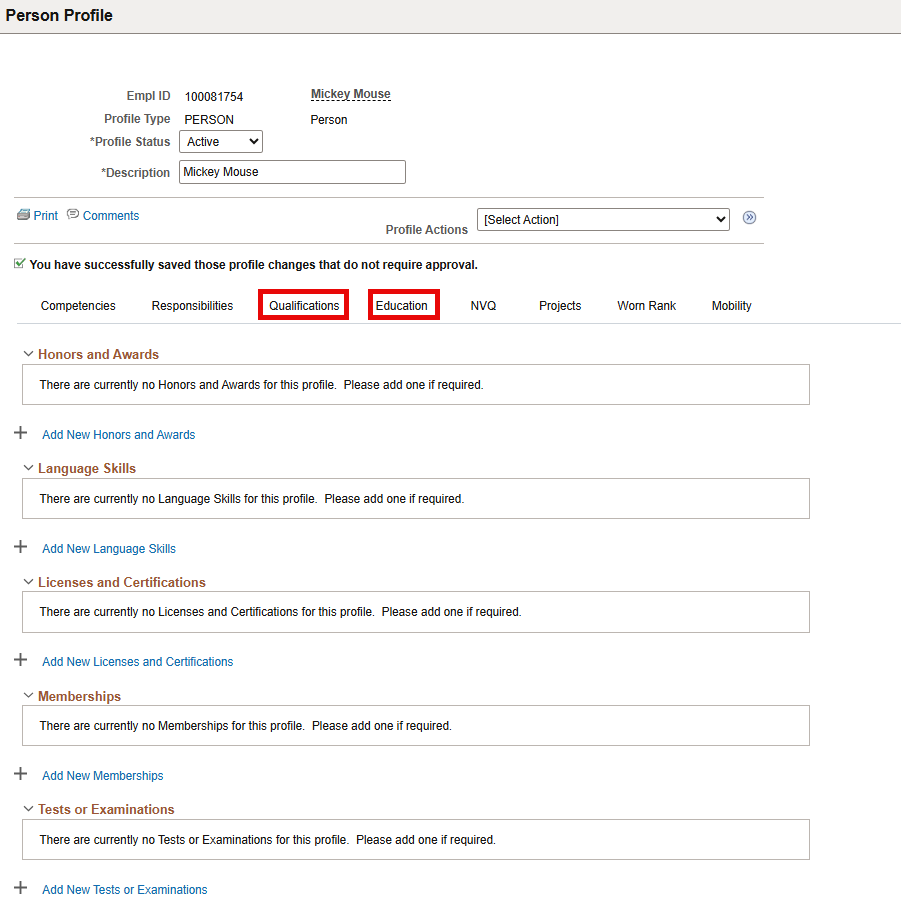Open the Profile Status dropdown
Image resolution: width=901 pixels, height=901 pixels.
pos(220,142)
